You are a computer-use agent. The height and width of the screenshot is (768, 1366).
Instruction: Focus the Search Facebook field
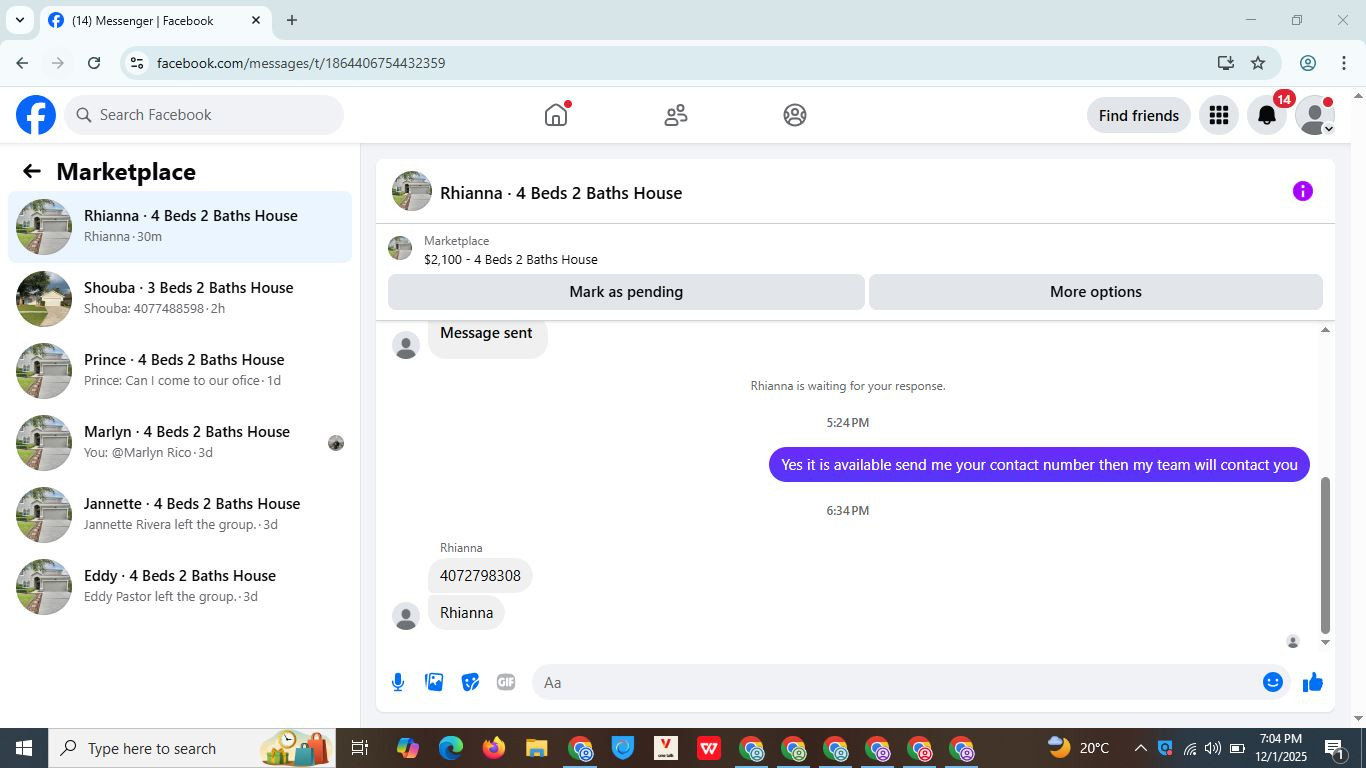[x=205, y=115]
